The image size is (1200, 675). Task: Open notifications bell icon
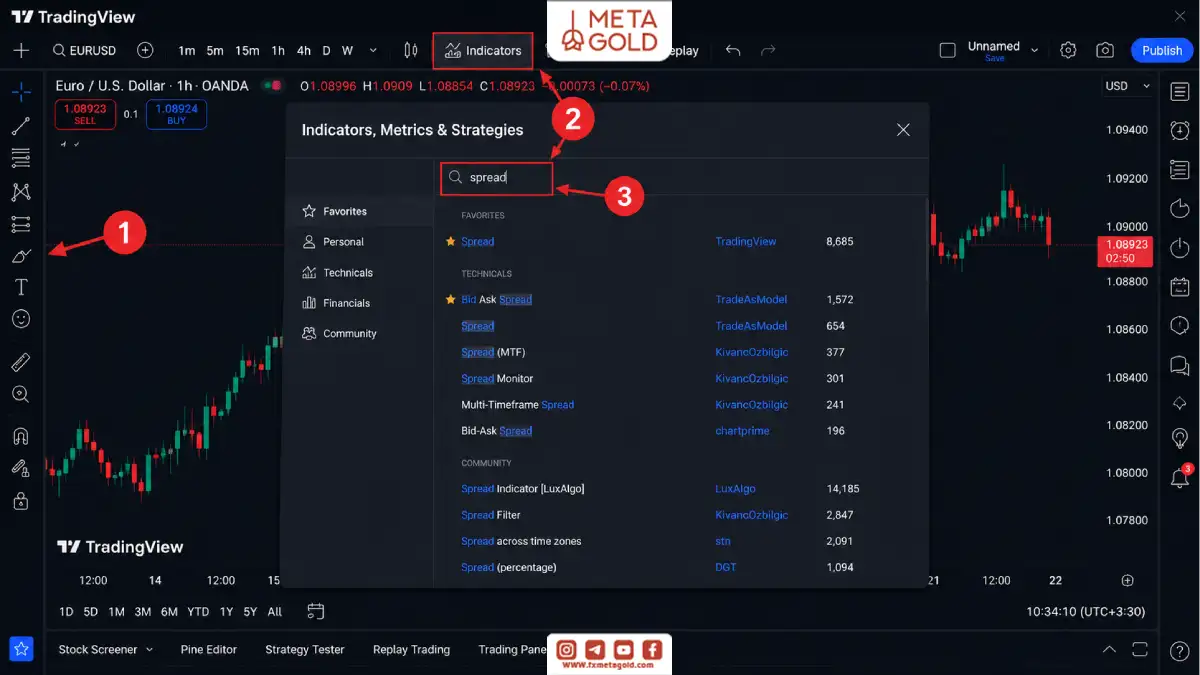pos(1179,478)
